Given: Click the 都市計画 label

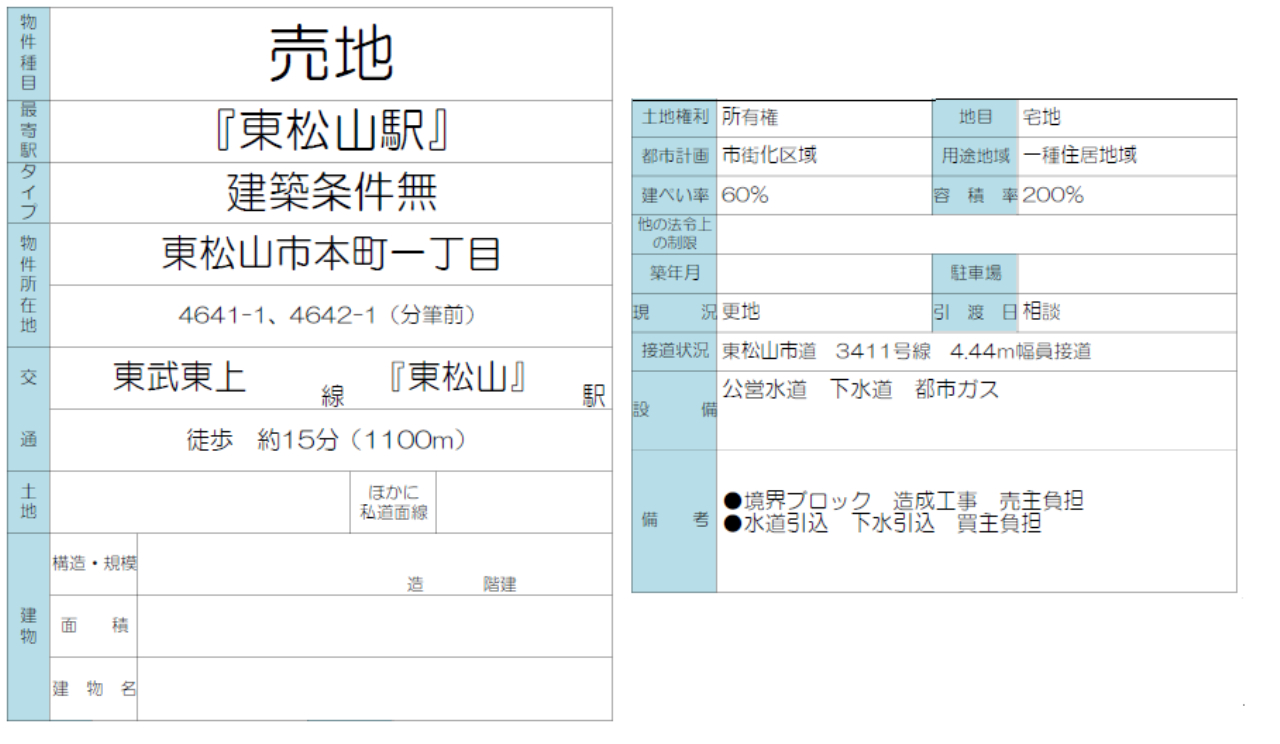Looking at the screenshot, I should tap(674, 157).
